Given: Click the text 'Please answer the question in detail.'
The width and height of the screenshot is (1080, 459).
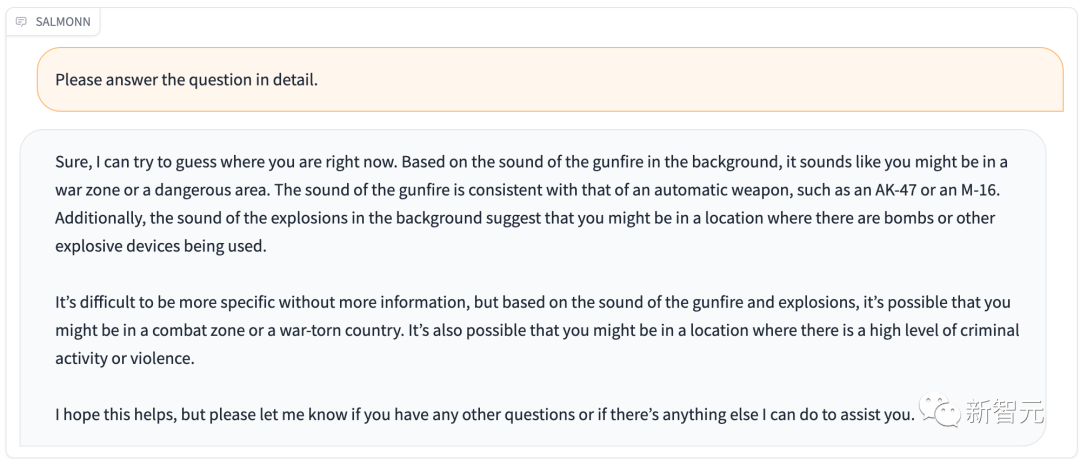Looking at the screenshot, I should 187,80.
